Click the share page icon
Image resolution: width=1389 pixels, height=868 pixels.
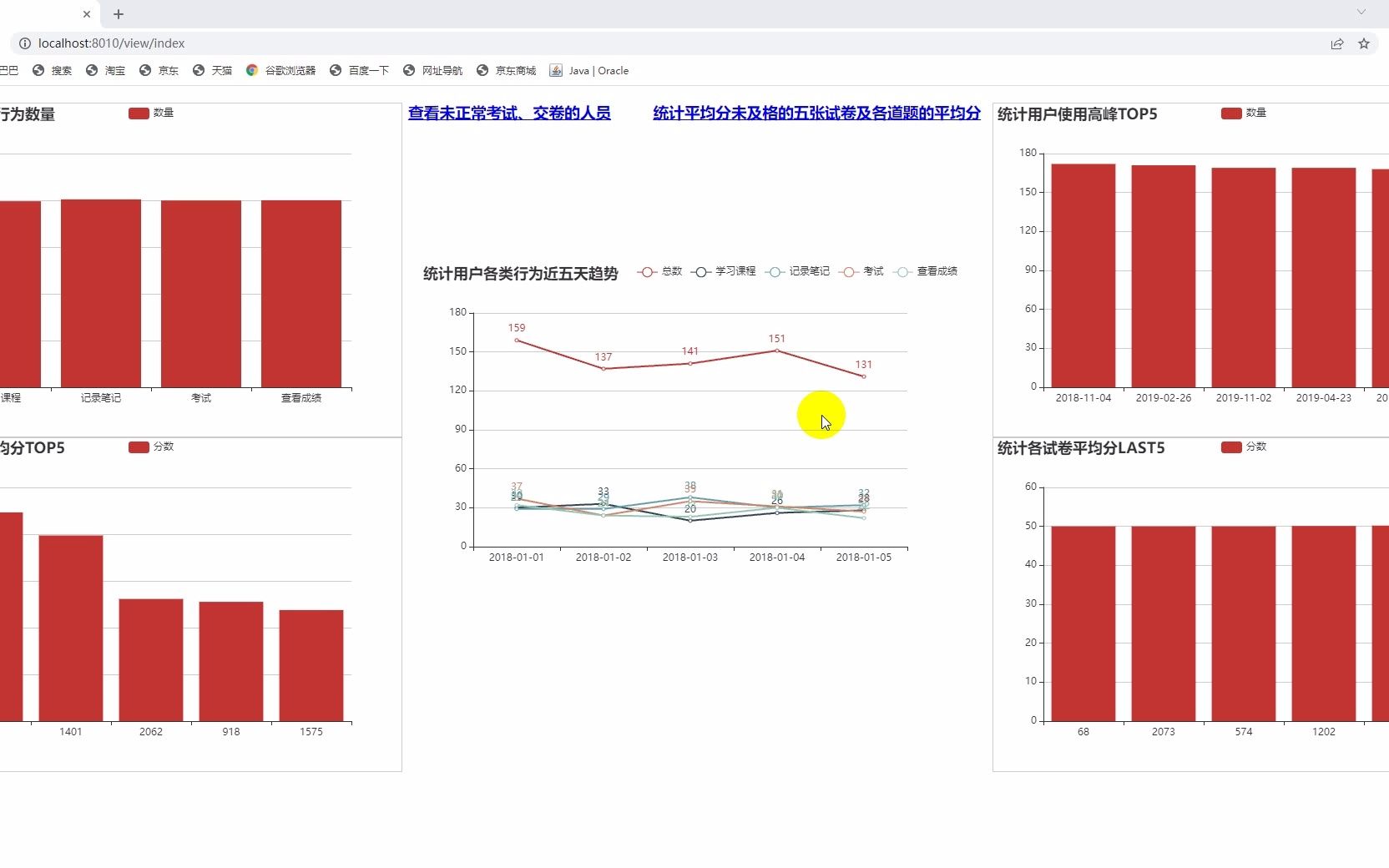point(1337,43)
